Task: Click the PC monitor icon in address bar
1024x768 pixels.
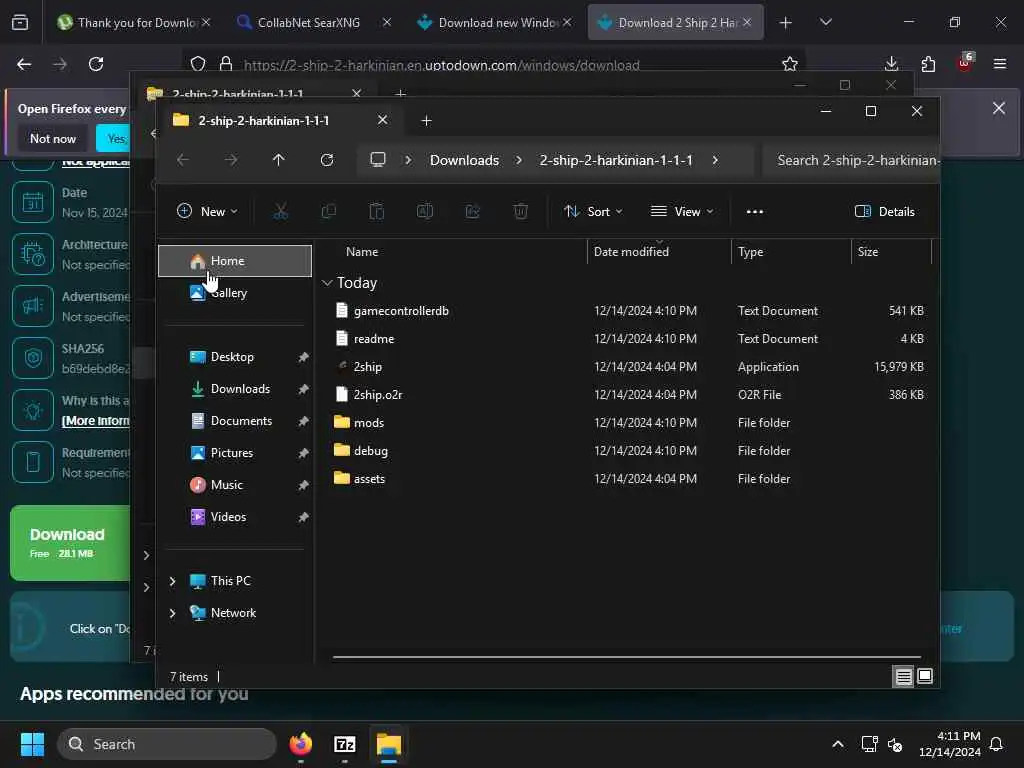Action: tap(378, 160)
